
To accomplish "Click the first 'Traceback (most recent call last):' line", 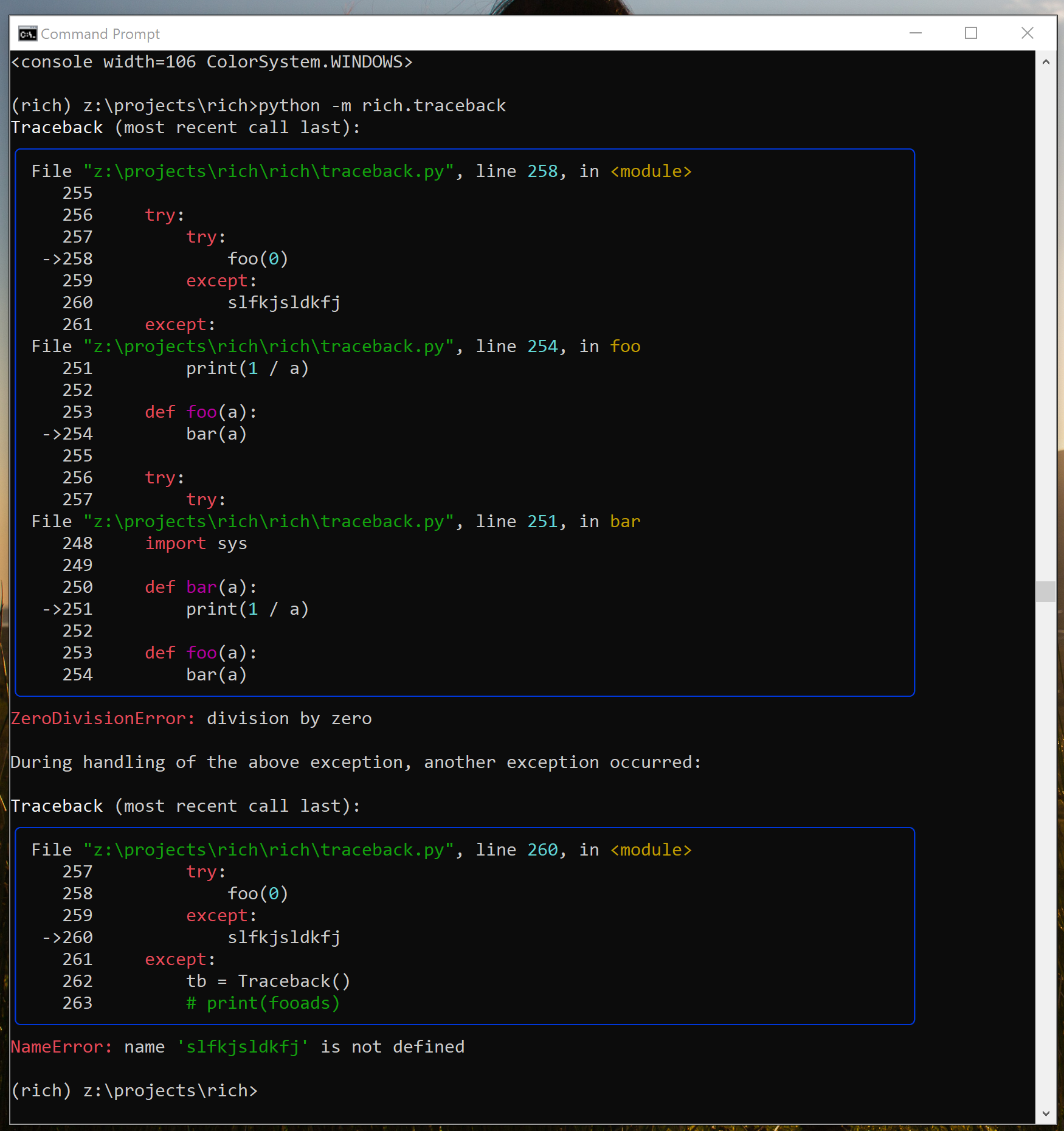I will [x=186, y=128].
